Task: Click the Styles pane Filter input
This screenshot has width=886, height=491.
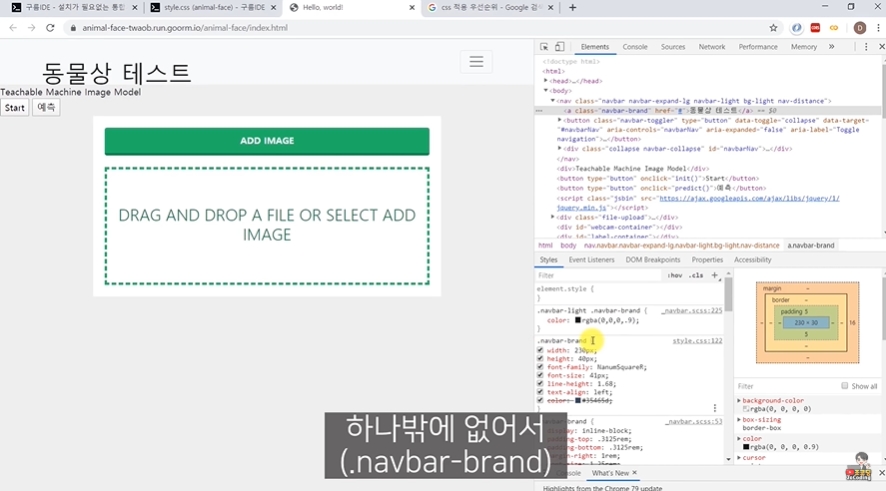Action: [x=598, y=275]
